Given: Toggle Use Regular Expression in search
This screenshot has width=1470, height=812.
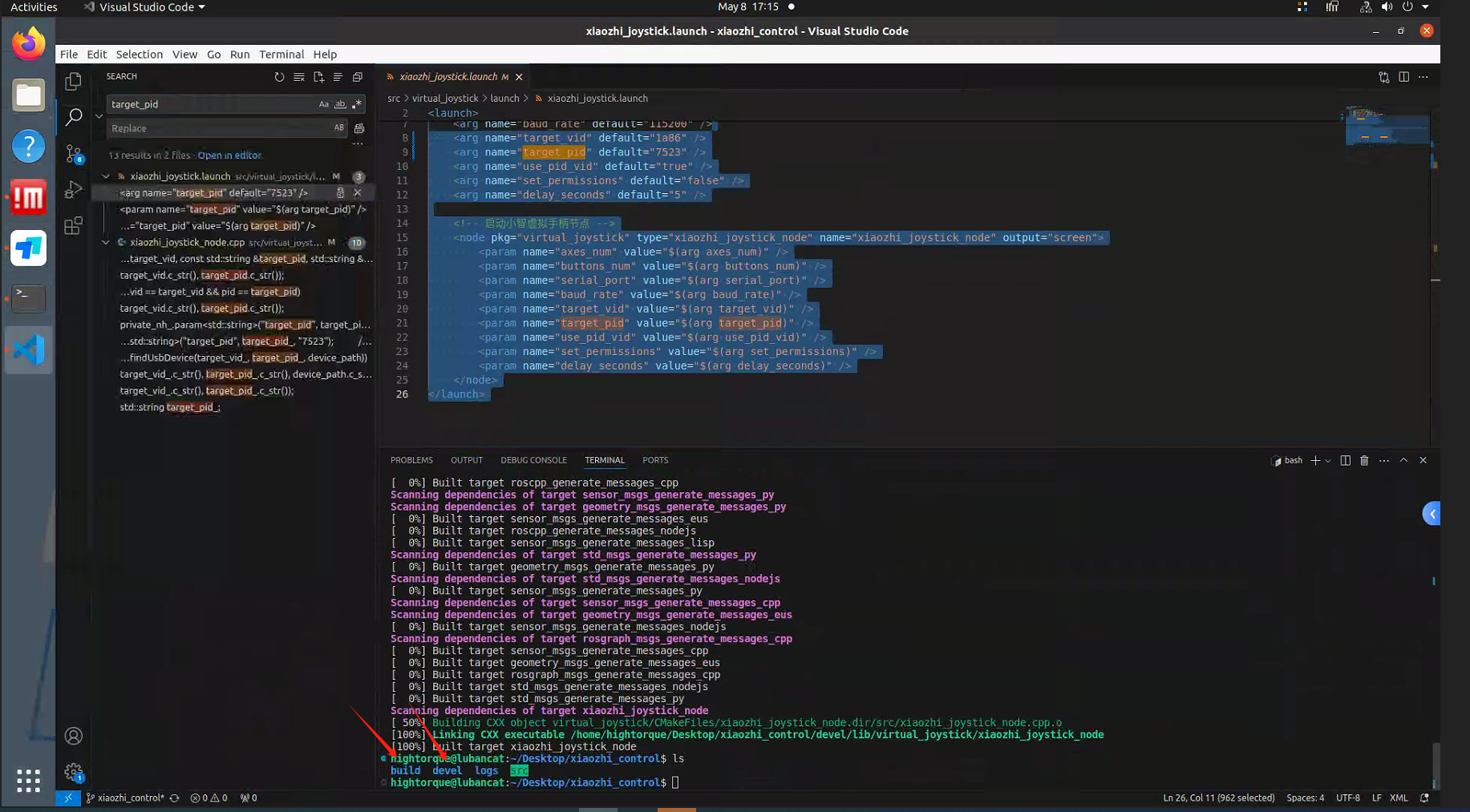Looking at the screenshot, I should tap(357, 104).
